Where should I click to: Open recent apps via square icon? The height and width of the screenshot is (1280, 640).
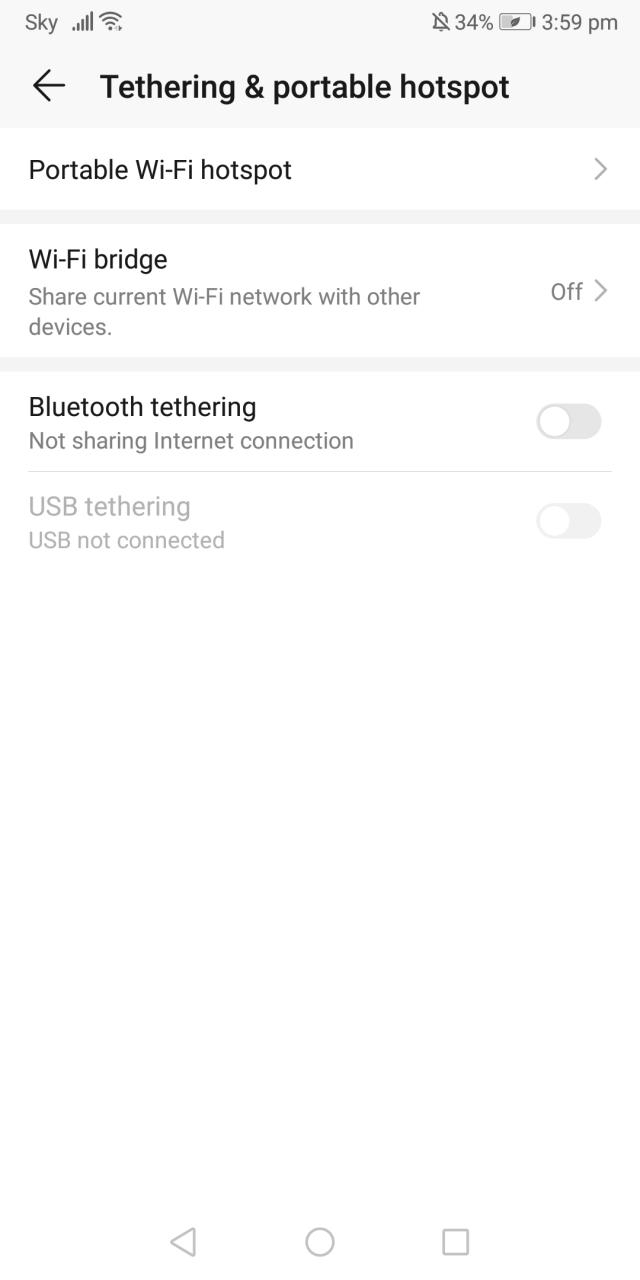[455, 1242]
